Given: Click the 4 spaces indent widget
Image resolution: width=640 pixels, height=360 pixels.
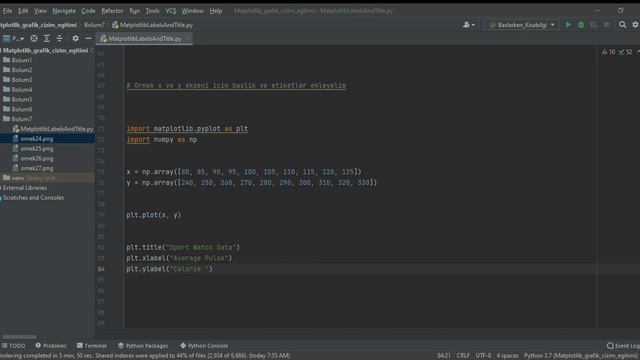Looking at the screenshot, I should pyautogui.click(x=507, y=356).
